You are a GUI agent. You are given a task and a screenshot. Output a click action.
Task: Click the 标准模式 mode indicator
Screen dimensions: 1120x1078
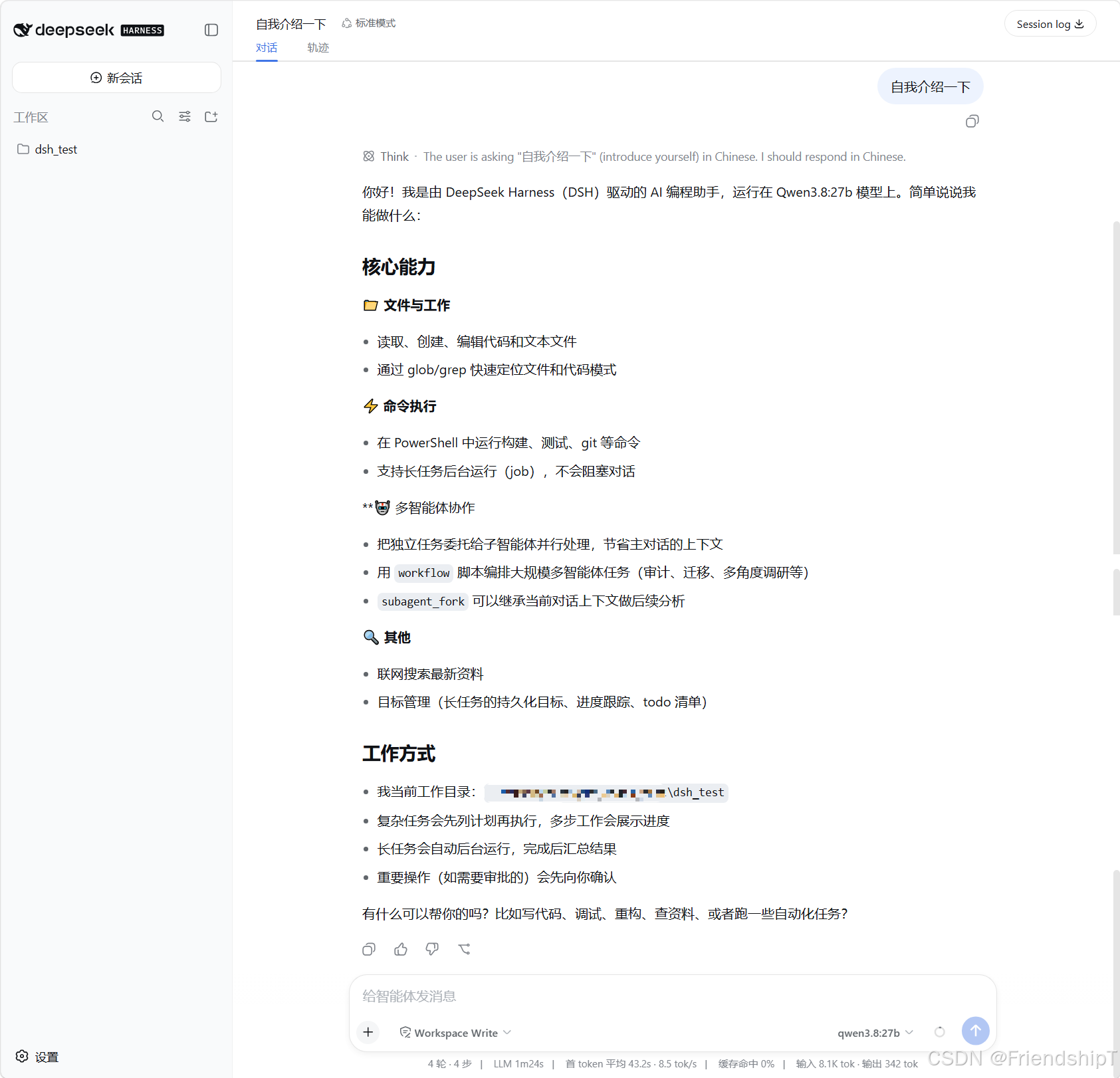[x=369, y=23]
